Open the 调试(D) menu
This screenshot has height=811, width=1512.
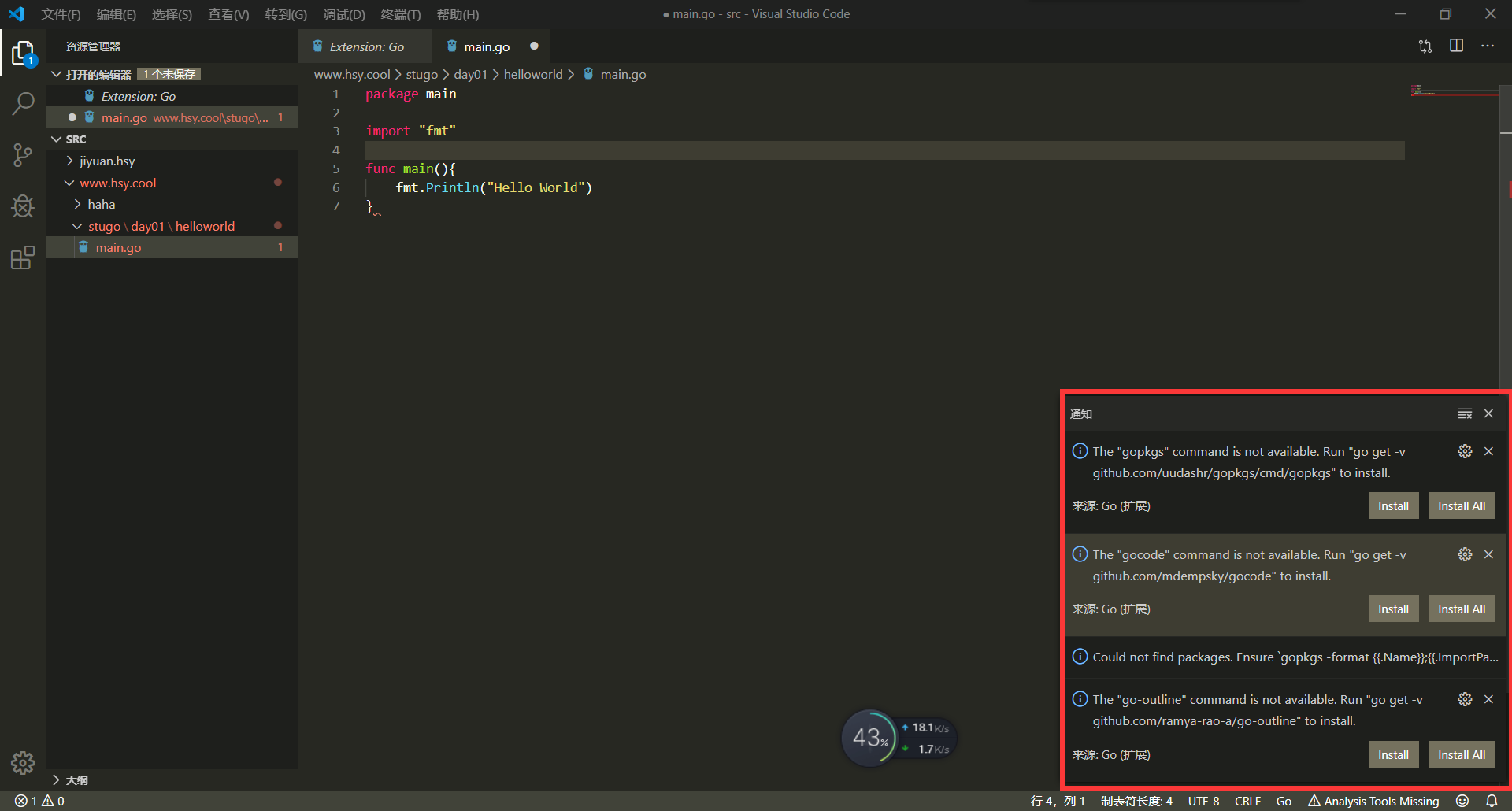tap(344, 14)
